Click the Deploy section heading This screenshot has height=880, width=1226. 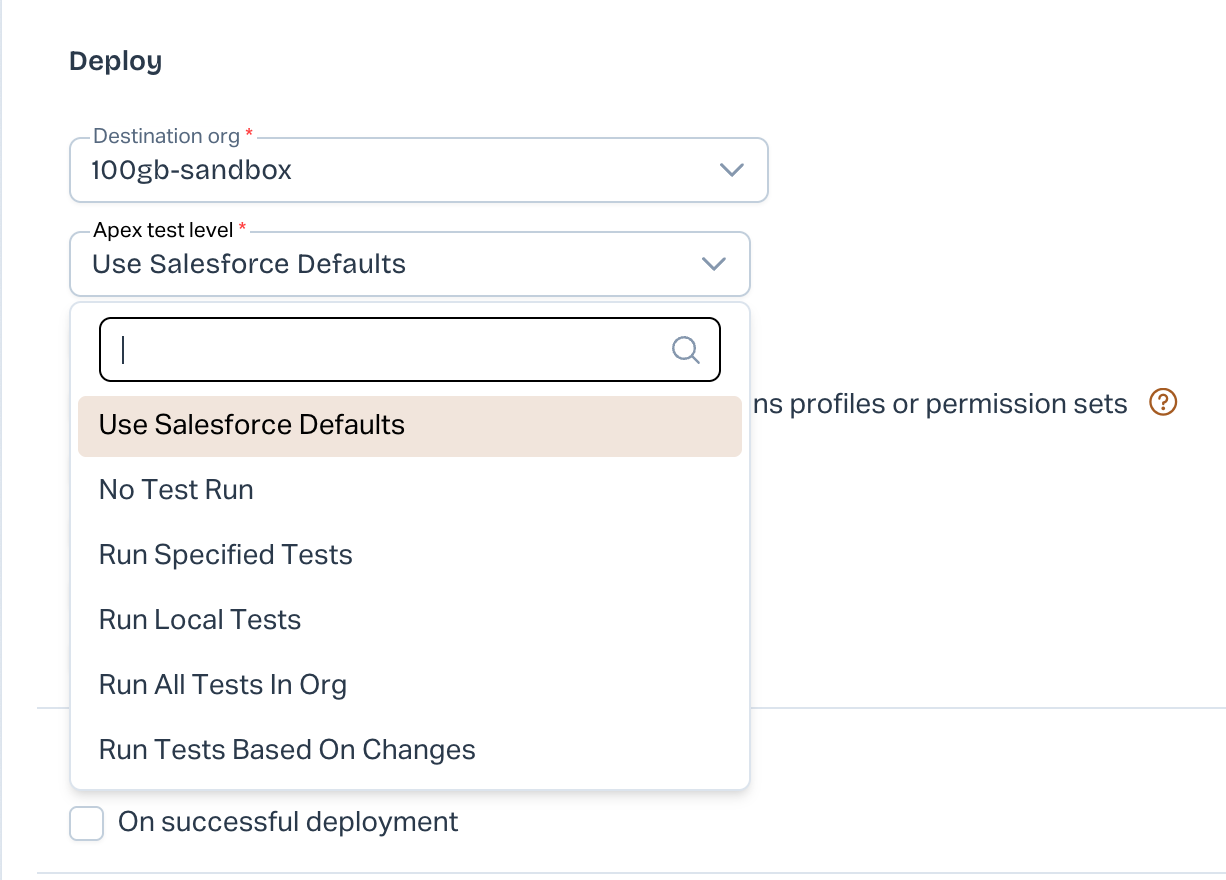115,61
